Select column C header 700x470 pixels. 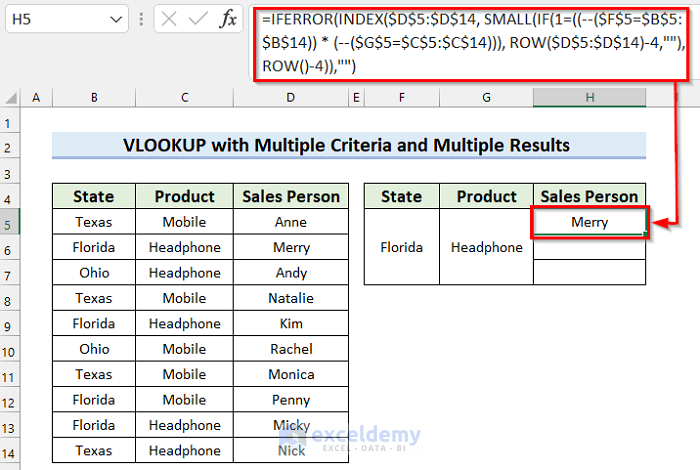[x=184, y=97]
